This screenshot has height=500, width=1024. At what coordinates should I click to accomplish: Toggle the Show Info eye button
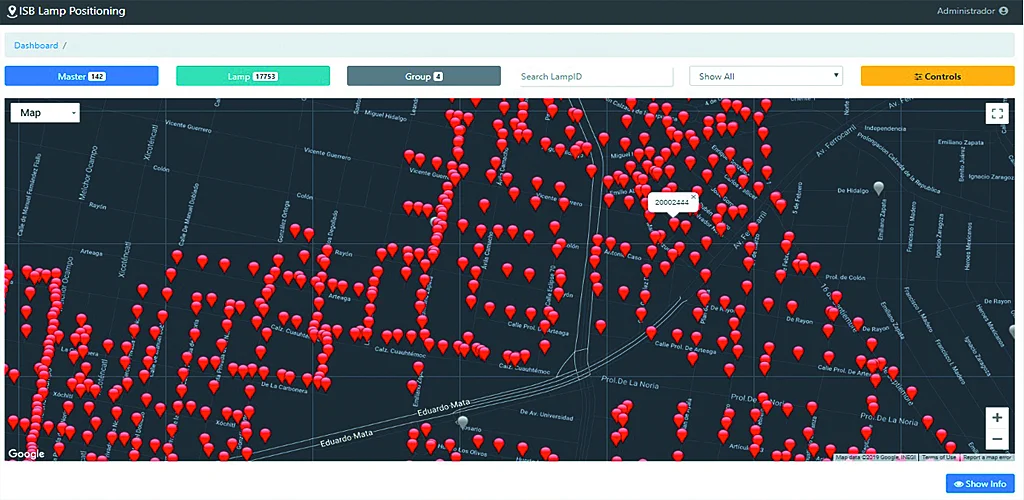click(x=980, y=484)
